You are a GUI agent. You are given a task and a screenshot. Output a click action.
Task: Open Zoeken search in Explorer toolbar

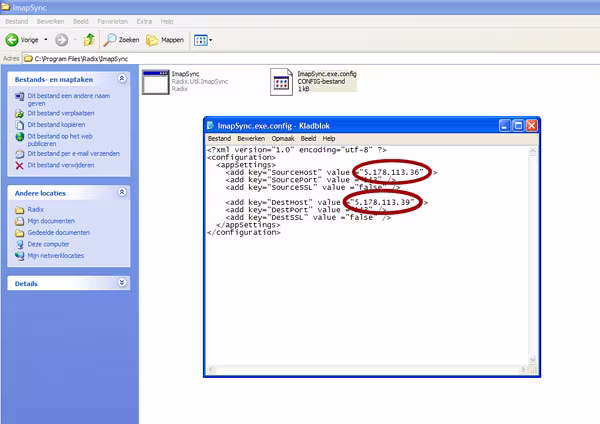pyautogui.click(x=121, y=40)
